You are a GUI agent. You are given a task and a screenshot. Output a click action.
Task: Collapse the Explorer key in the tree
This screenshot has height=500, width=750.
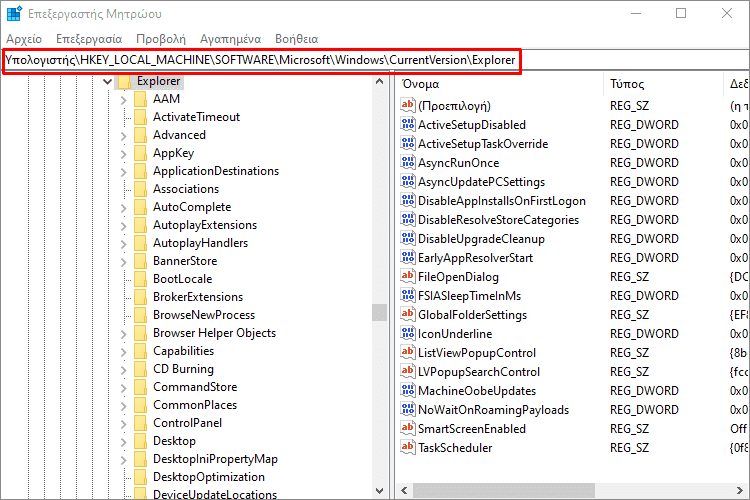[x=108, y=82]
